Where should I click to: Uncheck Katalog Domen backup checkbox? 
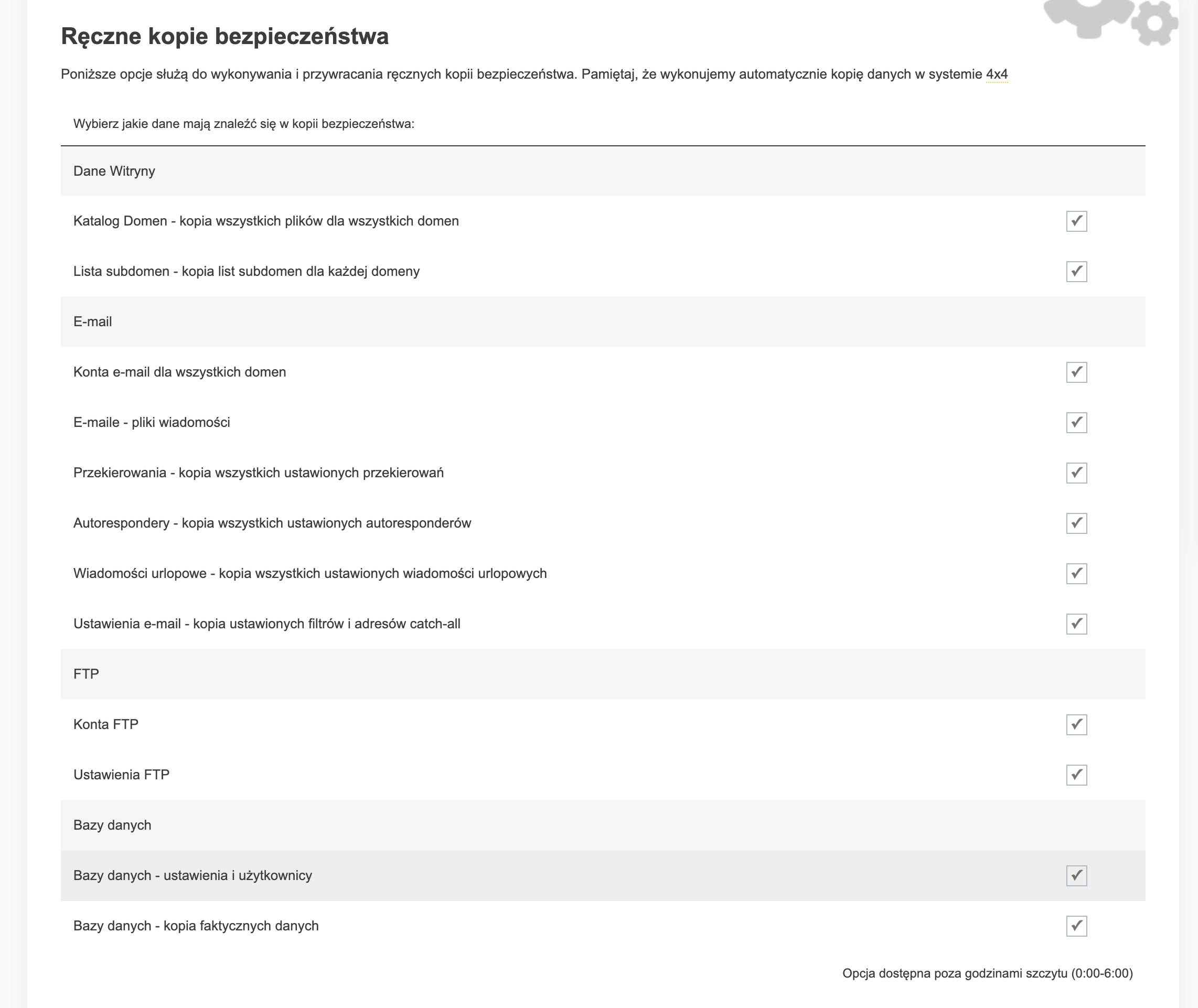(1076, 221)
